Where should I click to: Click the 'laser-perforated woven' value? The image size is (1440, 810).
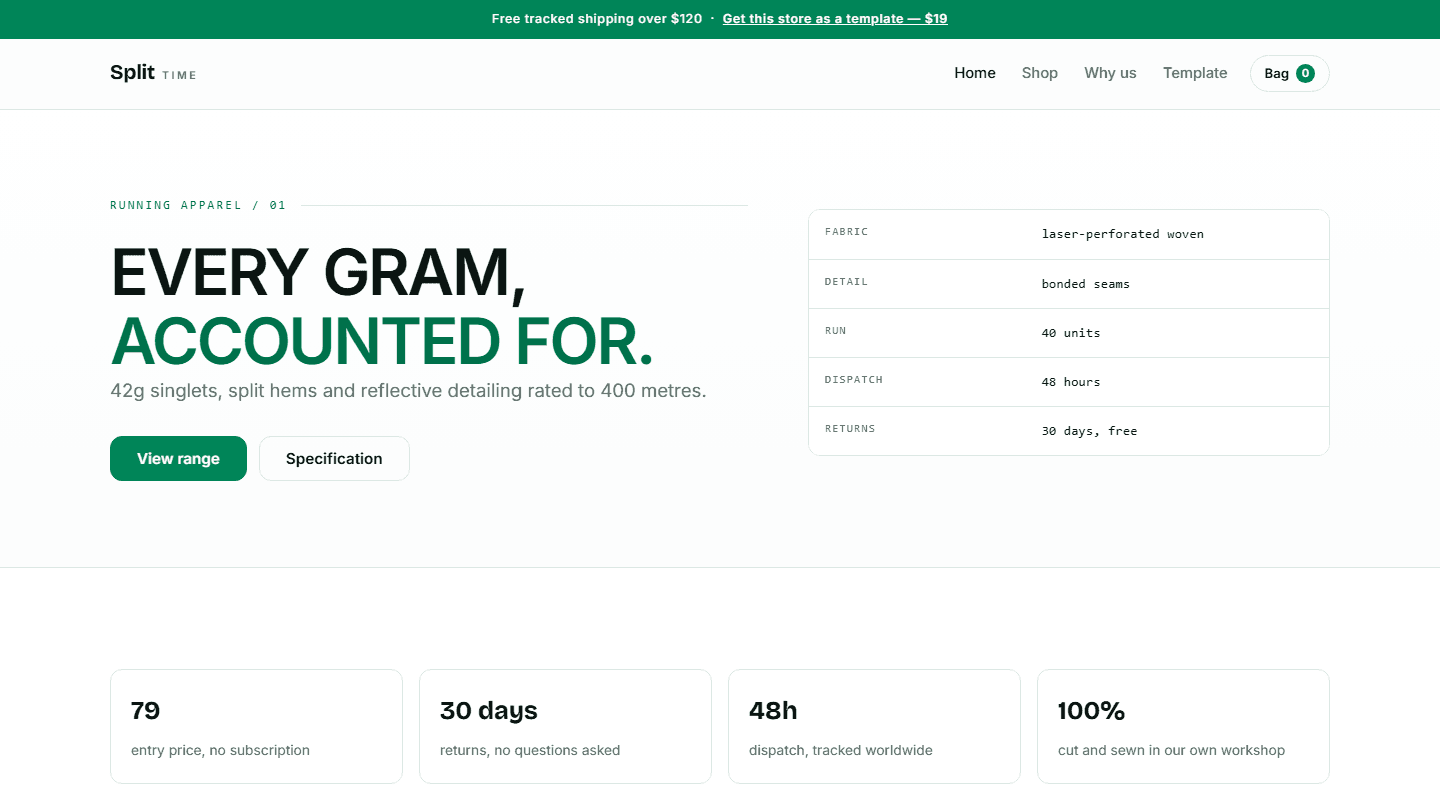point(1123,234)
